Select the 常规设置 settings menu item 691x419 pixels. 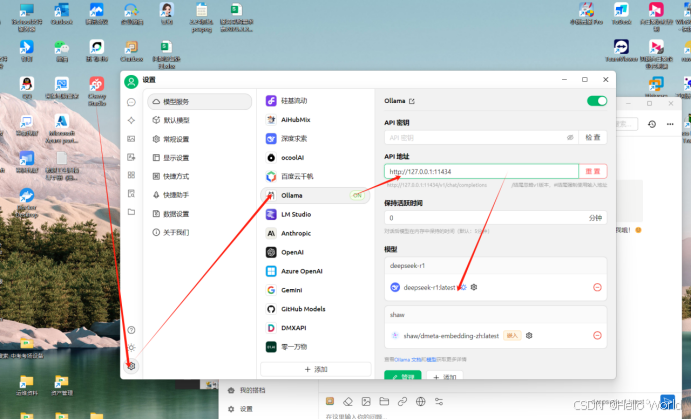click(x=200, y=139)
